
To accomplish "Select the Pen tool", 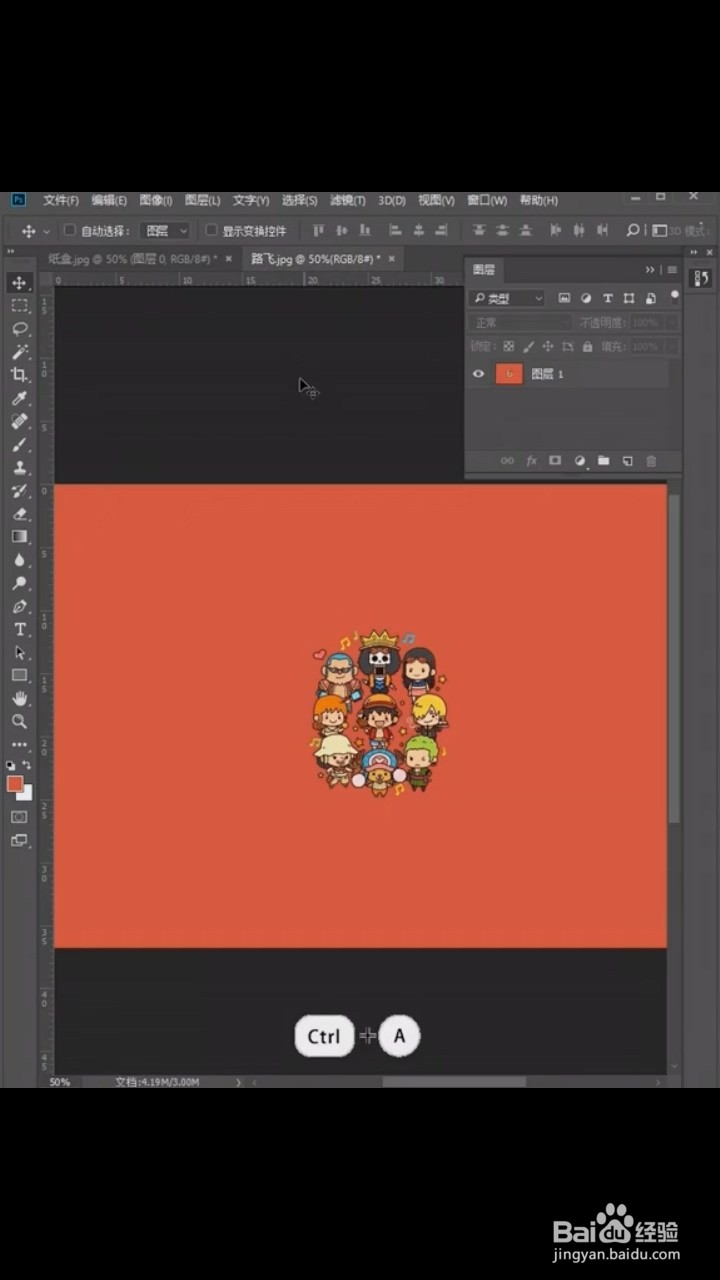I will pos(19,606).
